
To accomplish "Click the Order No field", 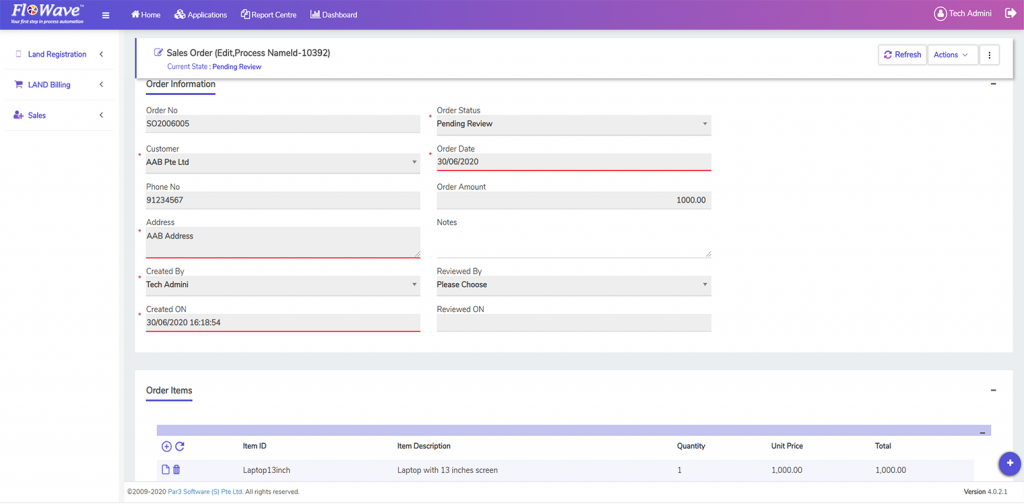I will tap(283, 124).
